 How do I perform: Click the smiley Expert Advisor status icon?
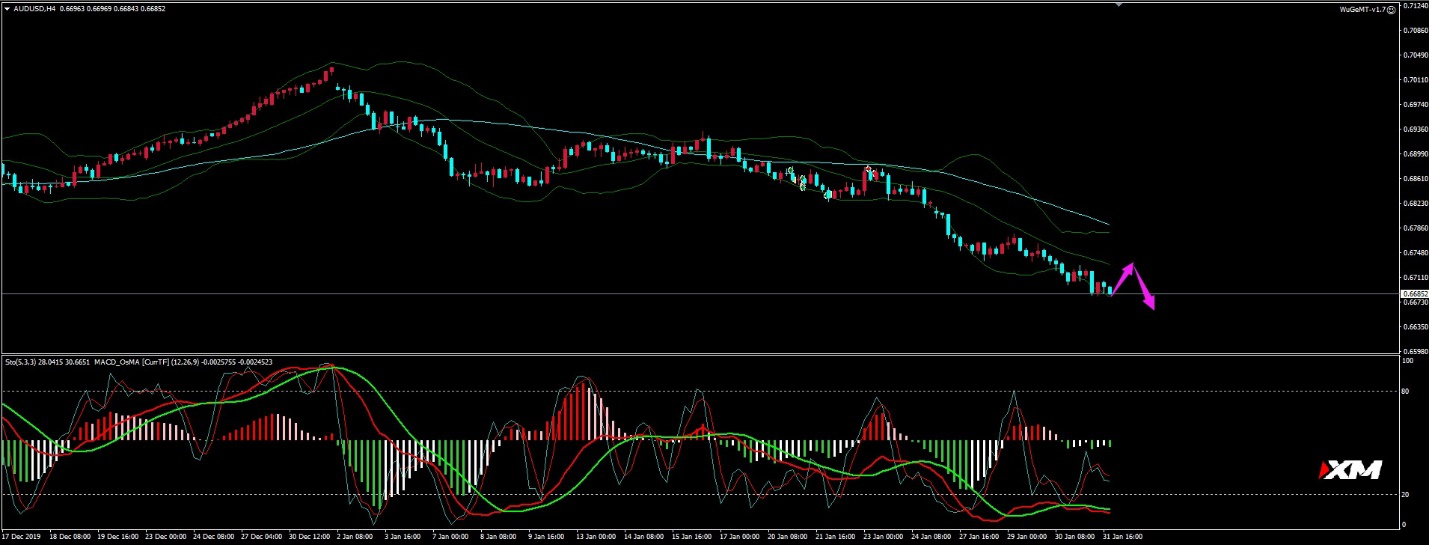point(1391,9)
